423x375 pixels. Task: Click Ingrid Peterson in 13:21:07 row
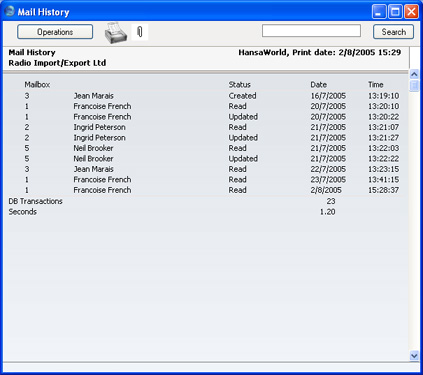click(x=99, y=127)
